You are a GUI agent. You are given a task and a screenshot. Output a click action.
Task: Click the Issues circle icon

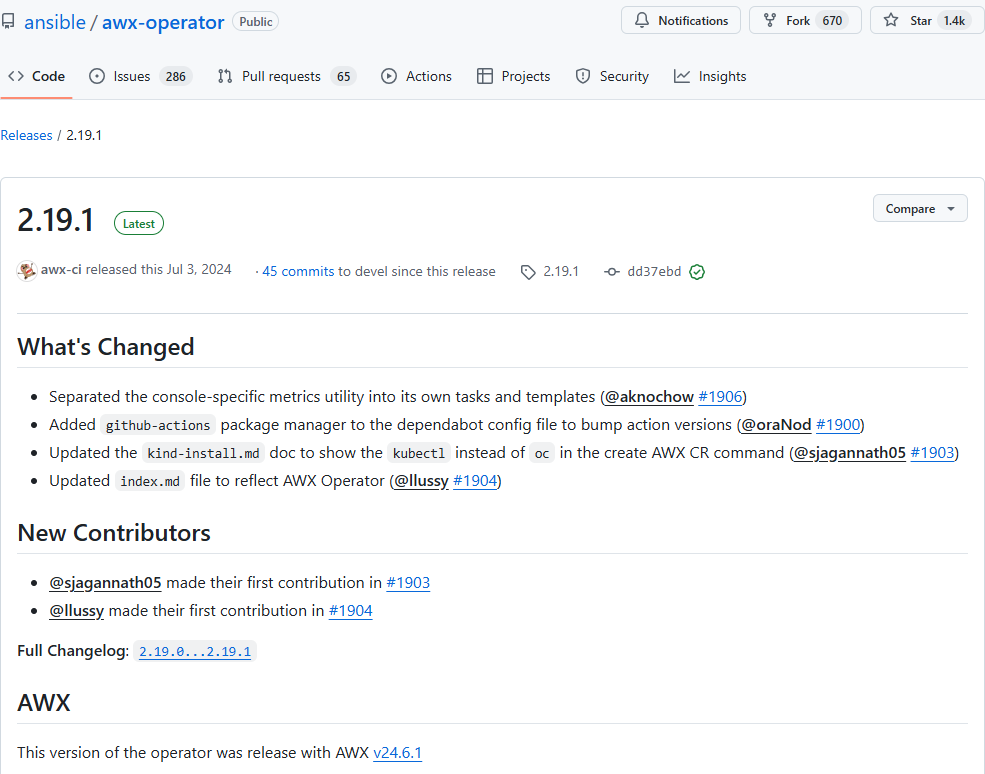97,76
